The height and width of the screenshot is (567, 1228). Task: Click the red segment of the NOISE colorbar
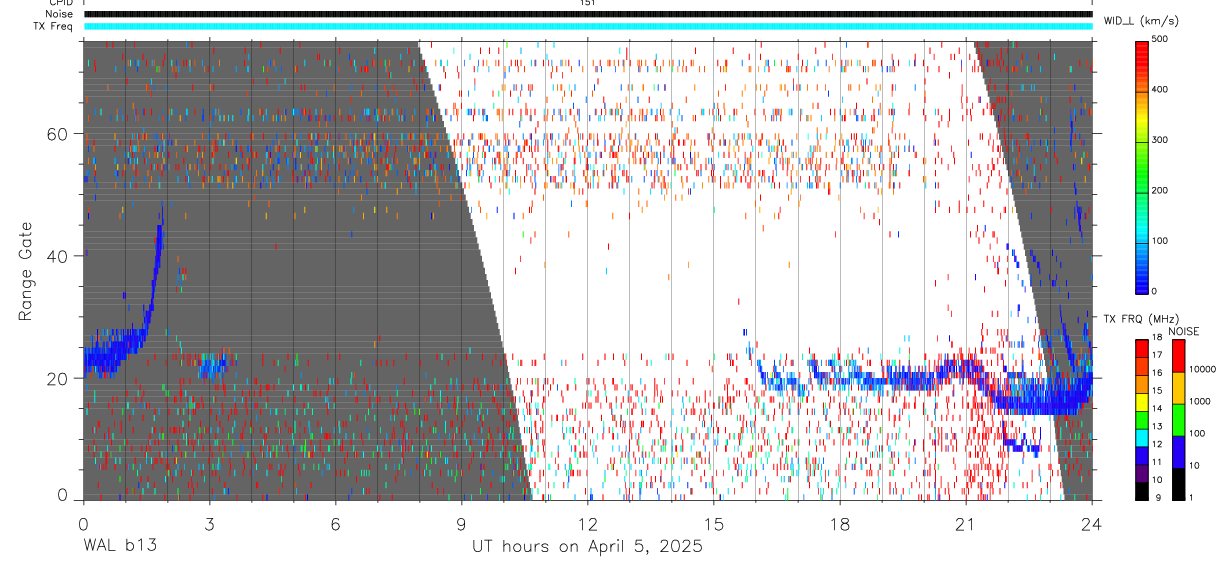tap(1179, 356)
